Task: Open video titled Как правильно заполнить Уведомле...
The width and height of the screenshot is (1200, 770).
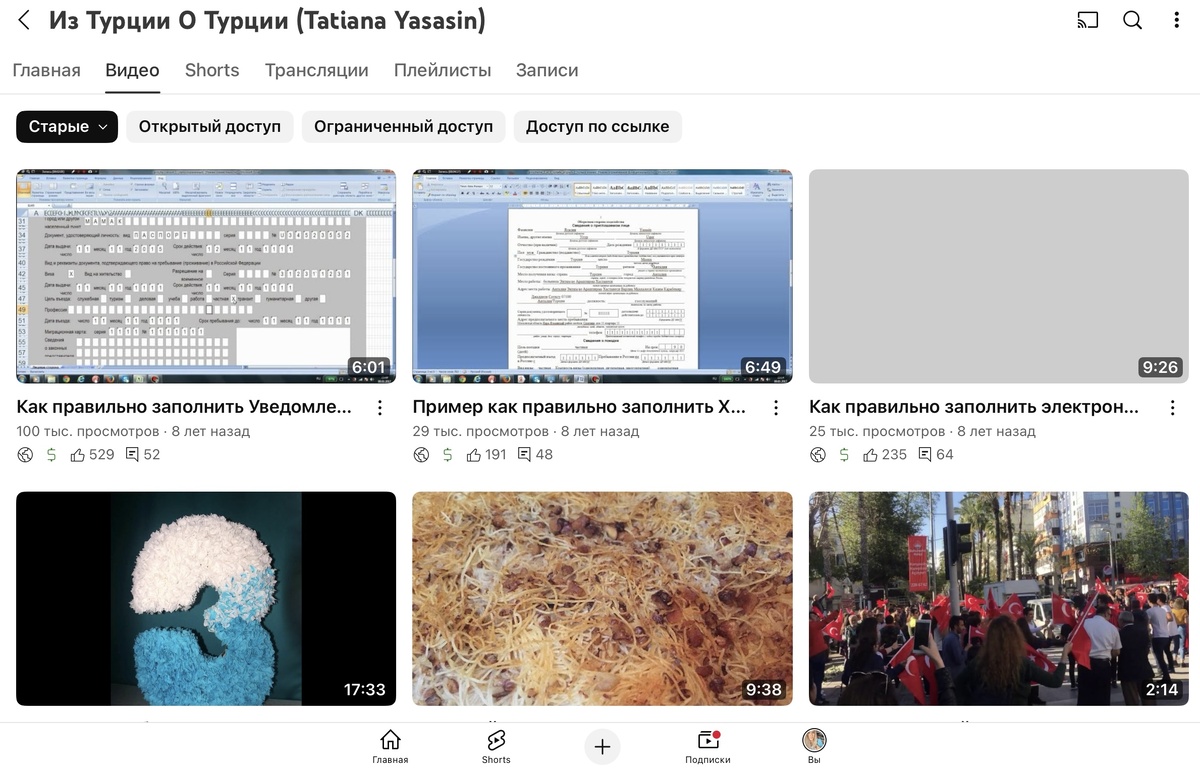Action: click(x=185, y=407)
